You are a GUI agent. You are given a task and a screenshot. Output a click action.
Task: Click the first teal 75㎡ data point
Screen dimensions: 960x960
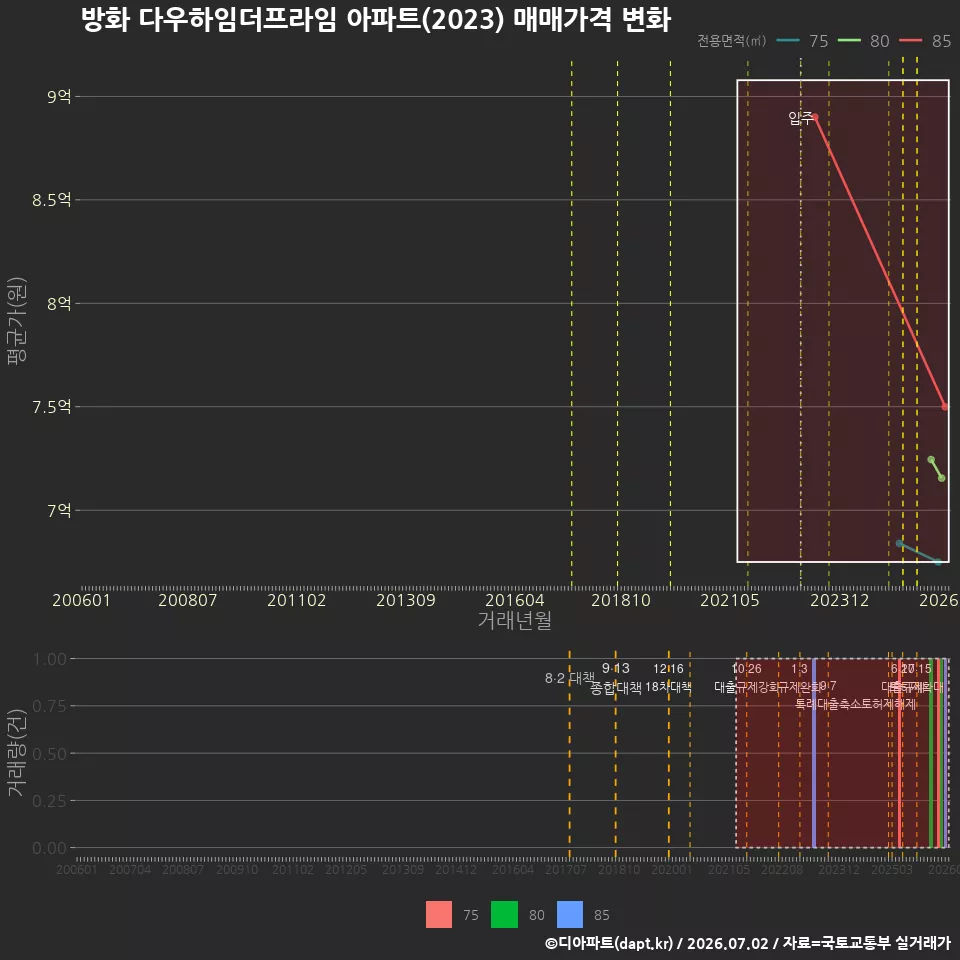(899, 544)
